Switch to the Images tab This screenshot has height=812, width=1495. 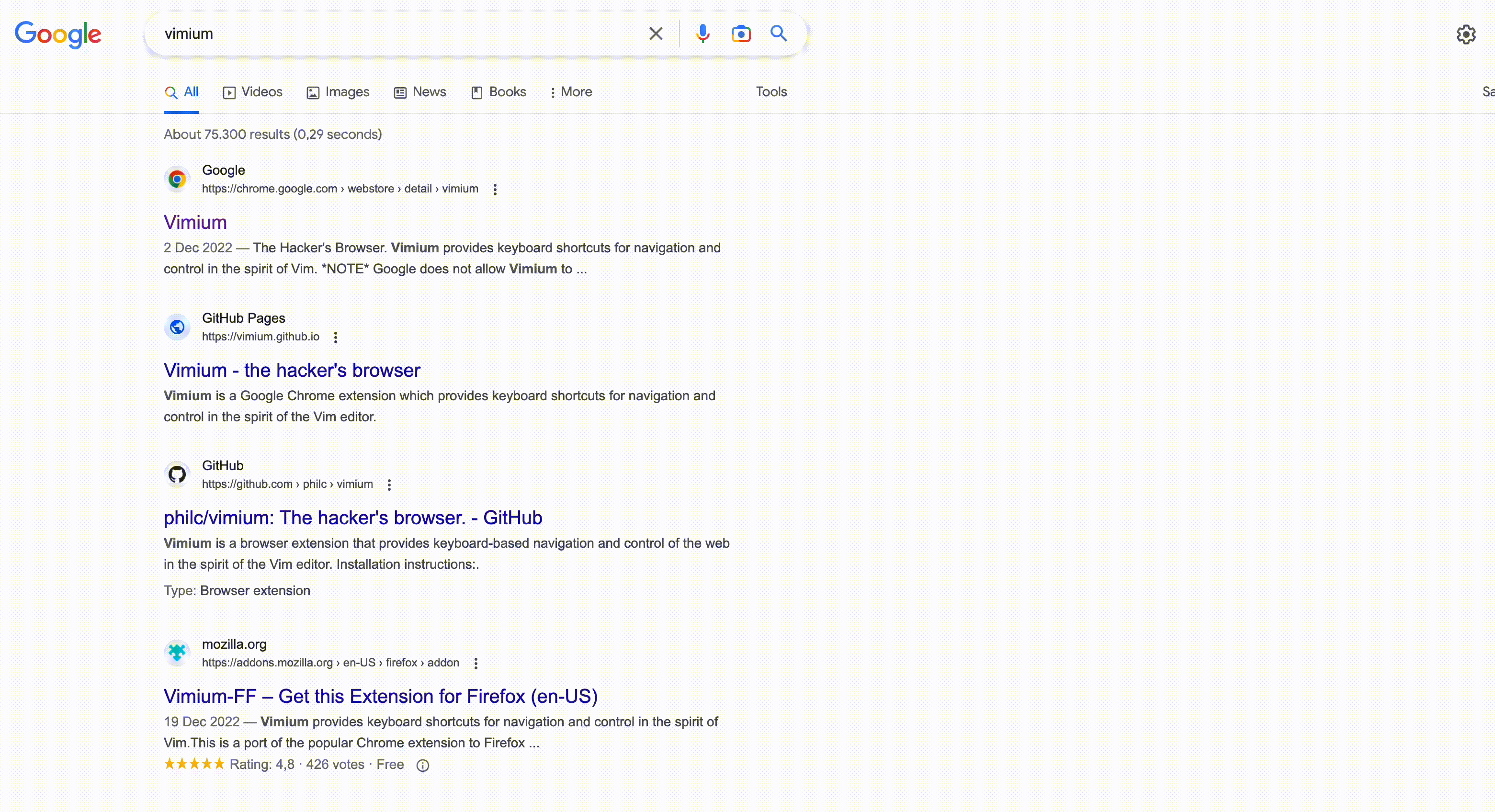pyautogui.click(x=338, y=92)
